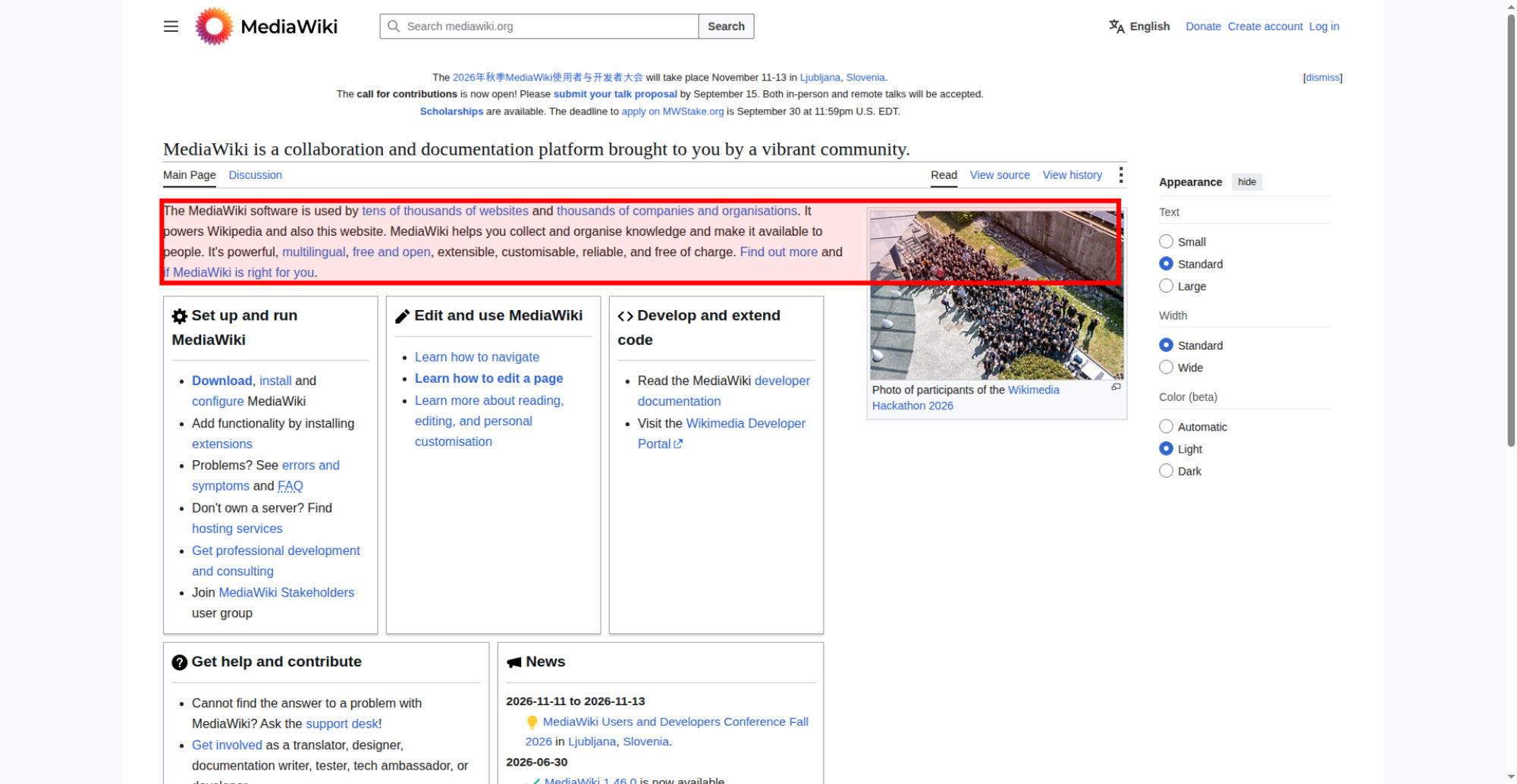Open the hackathon participants photo

pos(997,295)
